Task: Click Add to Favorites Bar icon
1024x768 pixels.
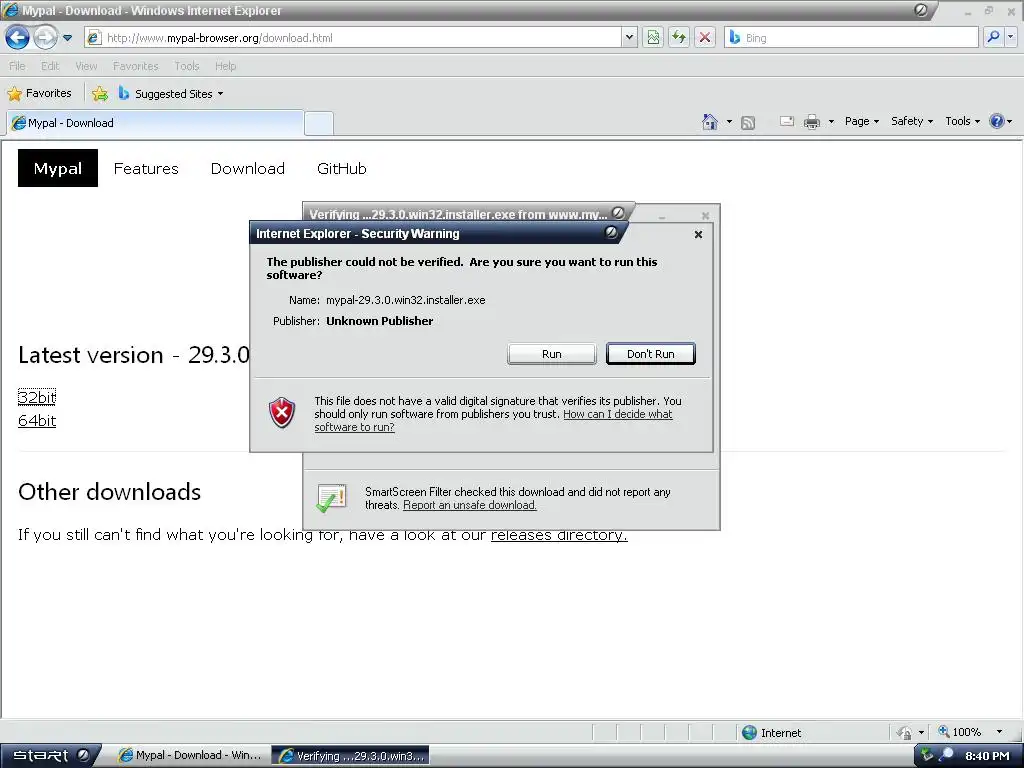Action: coord(100,94)
